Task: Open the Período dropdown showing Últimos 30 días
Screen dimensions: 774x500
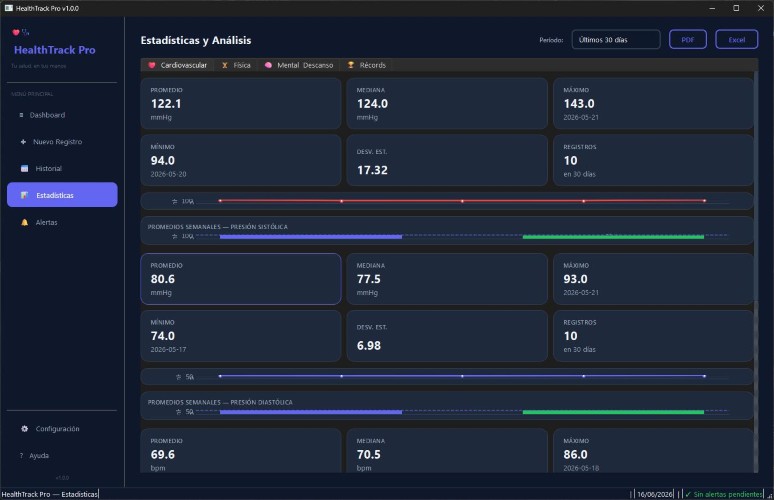Action: point(616,39)
